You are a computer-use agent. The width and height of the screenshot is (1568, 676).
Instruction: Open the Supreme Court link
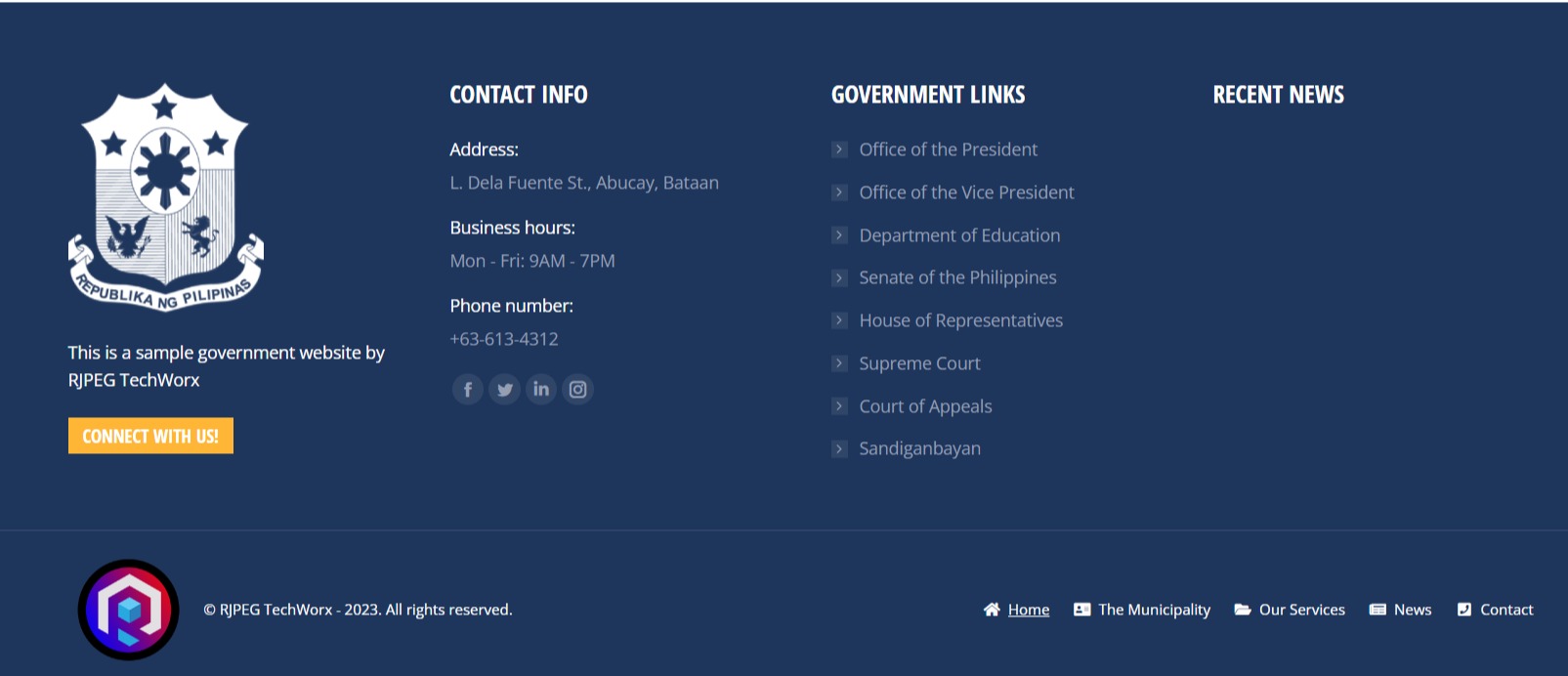pos(919,363)
